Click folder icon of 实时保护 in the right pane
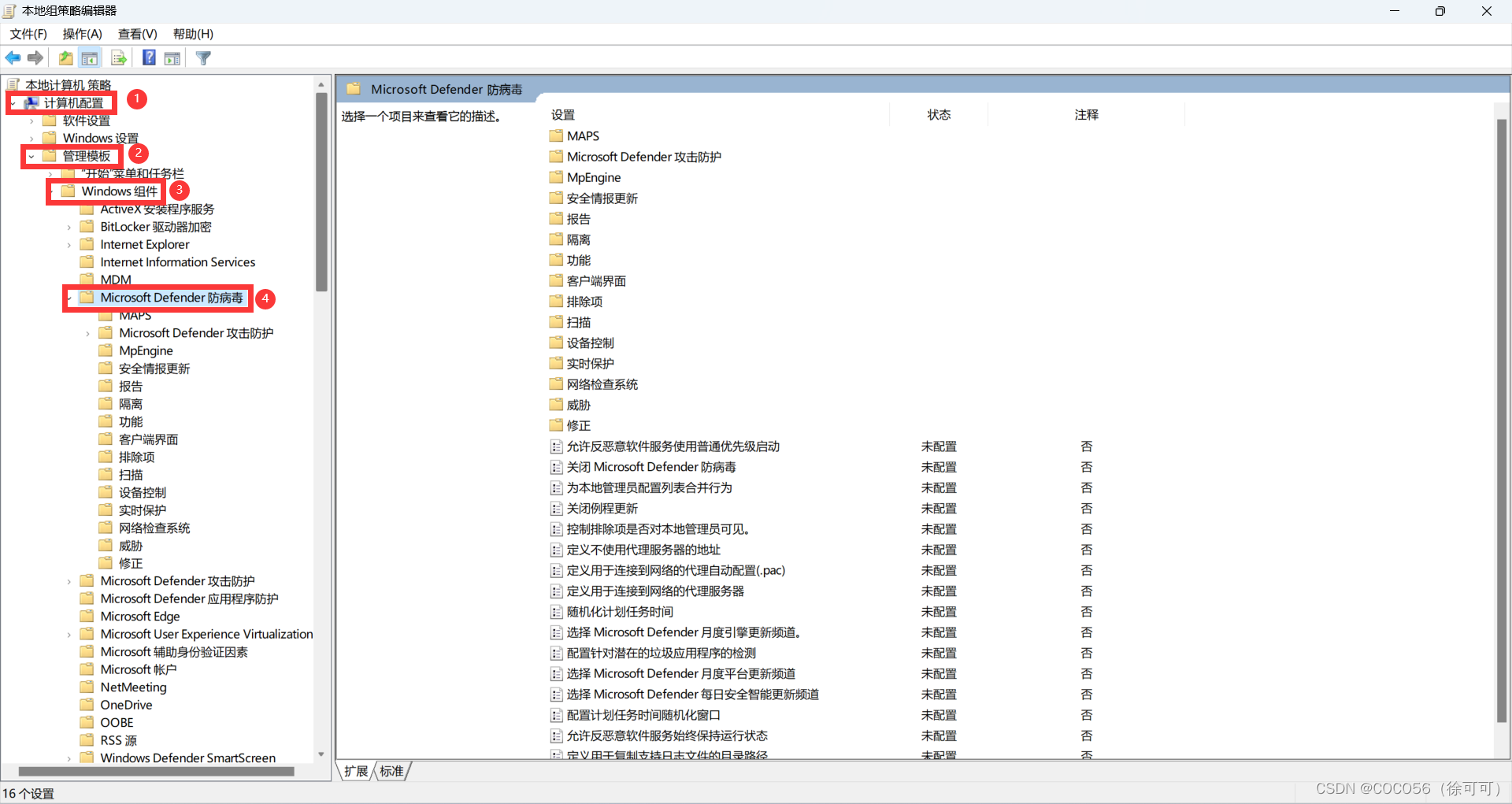Image resolution: width=1512 pixels, height=804 pixels. coord(556,363)
